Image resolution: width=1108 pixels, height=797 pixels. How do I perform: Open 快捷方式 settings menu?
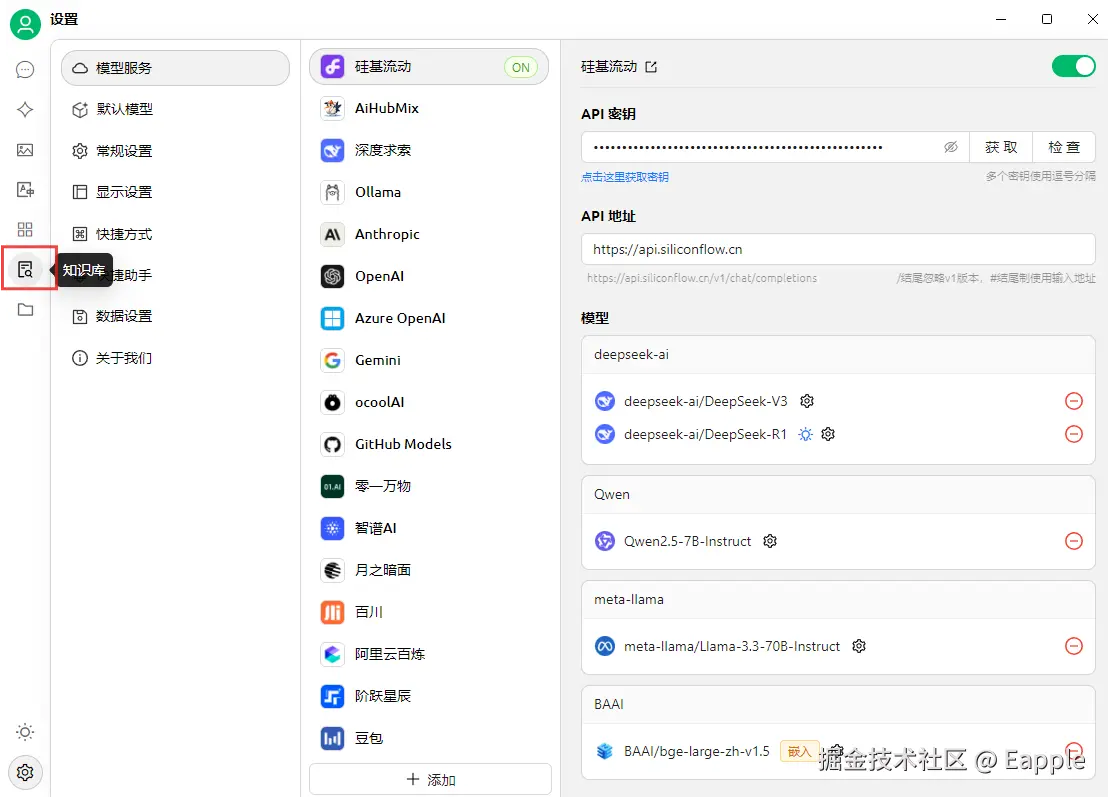(175, 234)
